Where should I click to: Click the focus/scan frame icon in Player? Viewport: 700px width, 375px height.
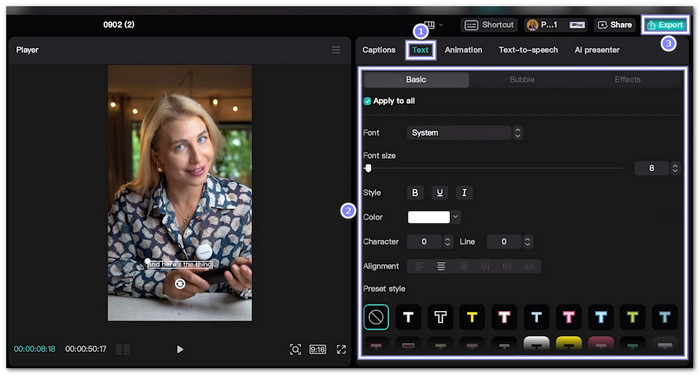[x=295, y=350]
